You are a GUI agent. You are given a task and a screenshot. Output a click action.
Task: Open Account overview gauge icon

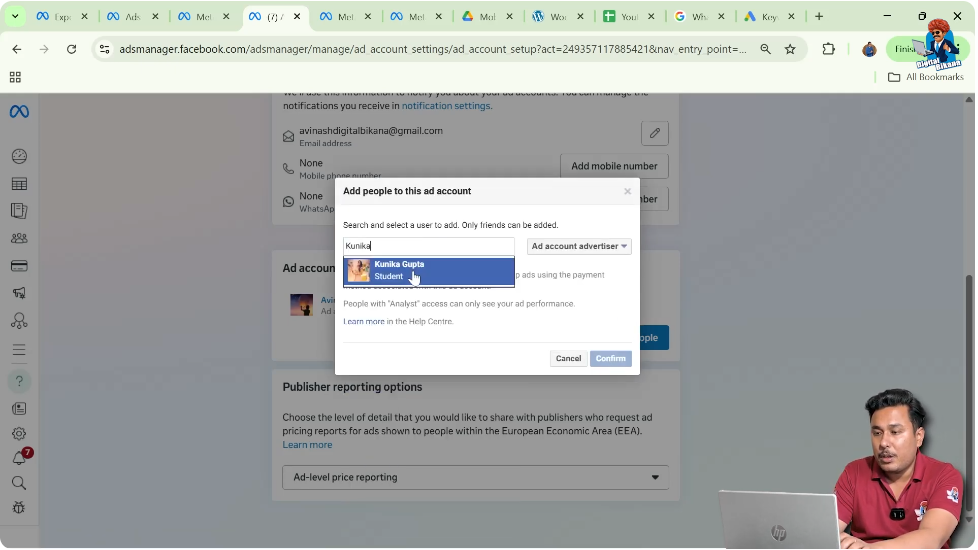click(19, 156)
